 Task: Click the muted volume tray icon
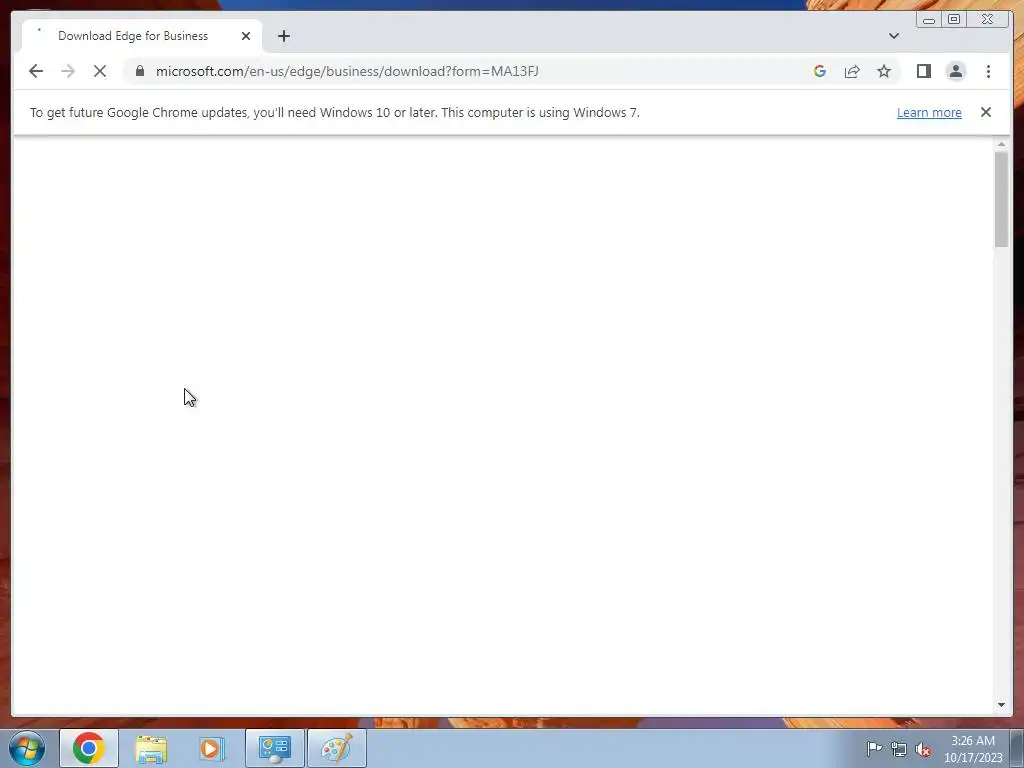tap(923, 749)
